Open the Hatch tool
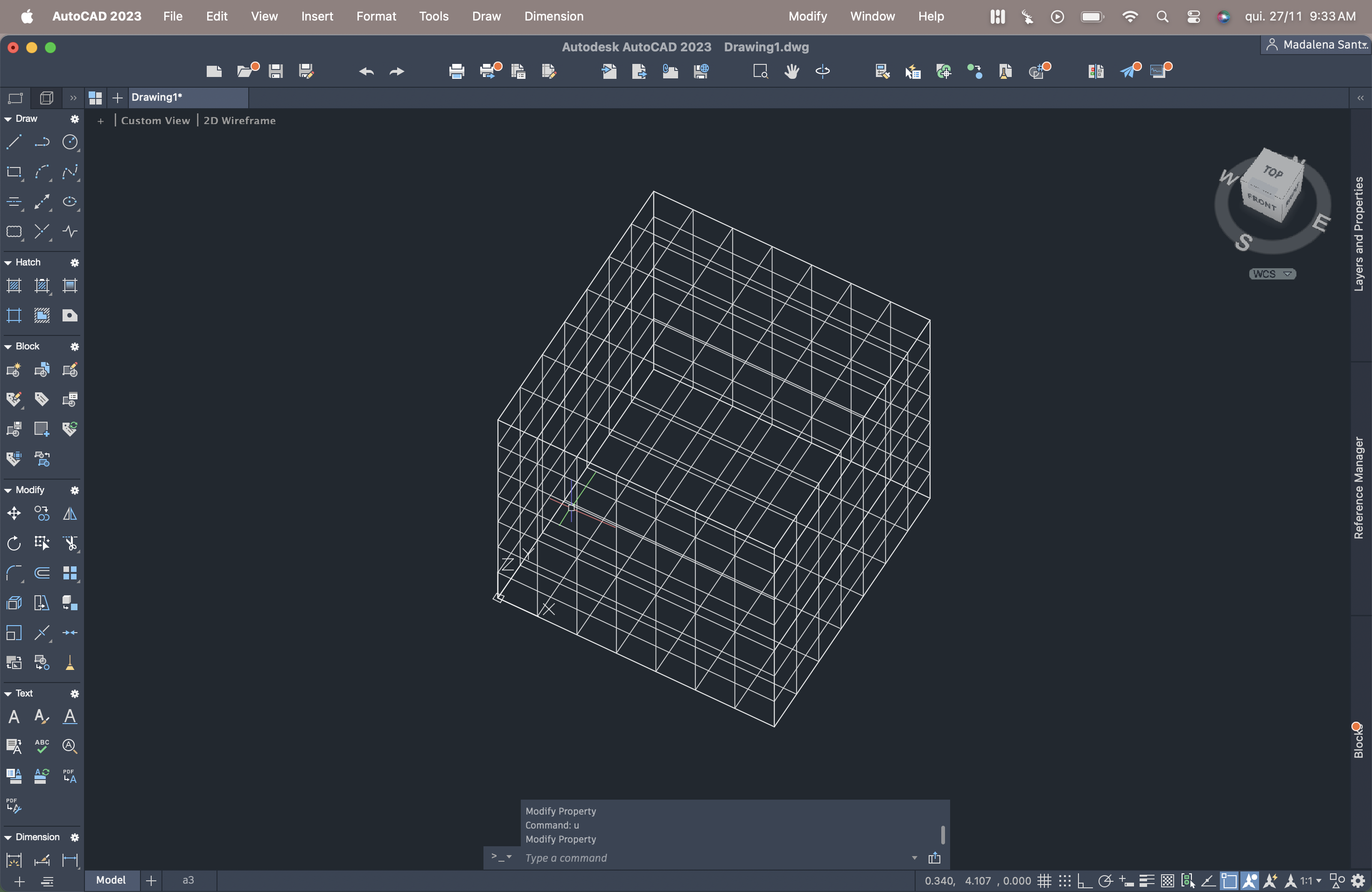This screenshot has width=1372, height=892. 14,285
